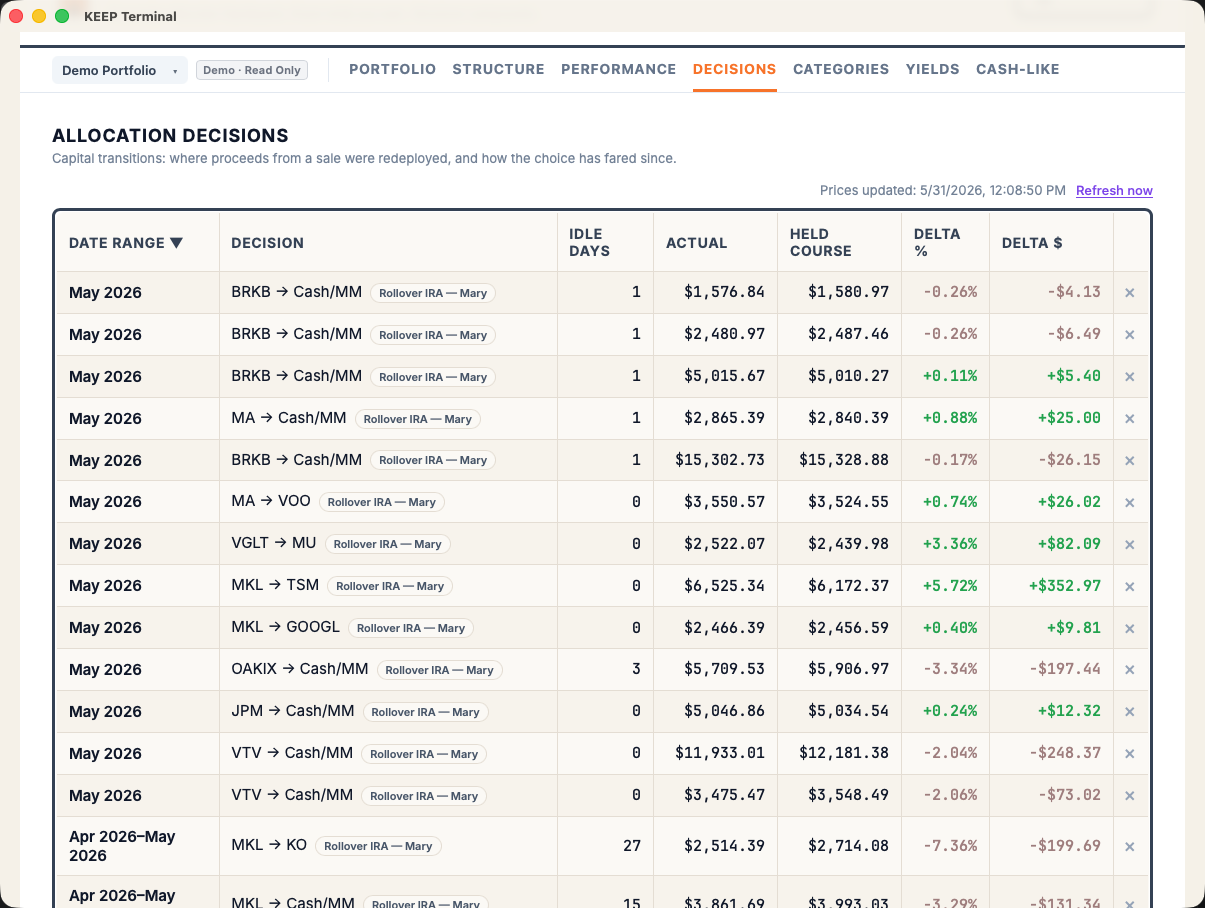The height and width of the screenshot is (908, 1205).
Task: Switch to the Cash-Like tab
Action: tap(1017, 69)
